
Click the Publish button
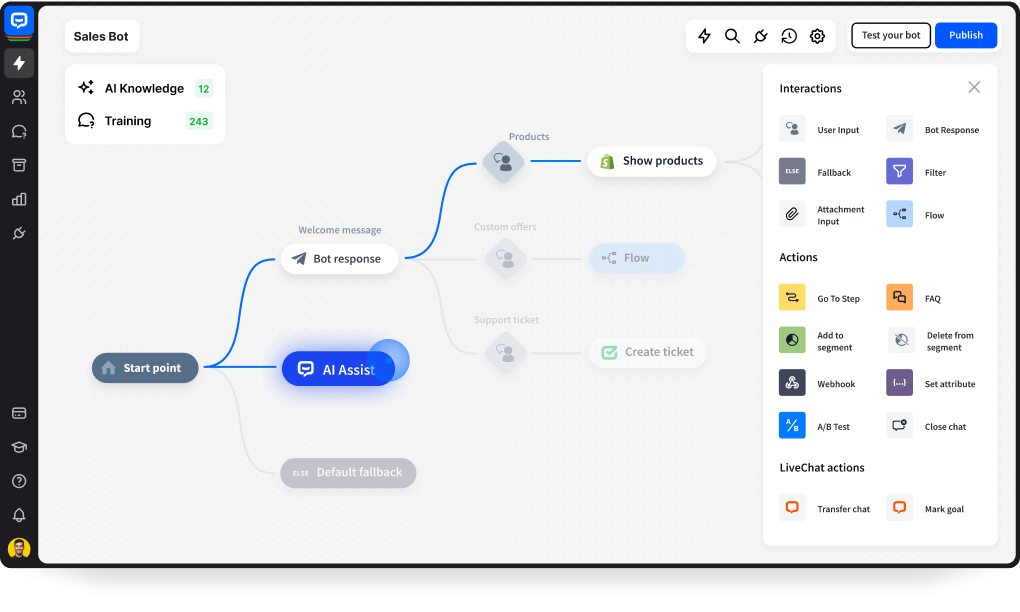tap(965, 35)
